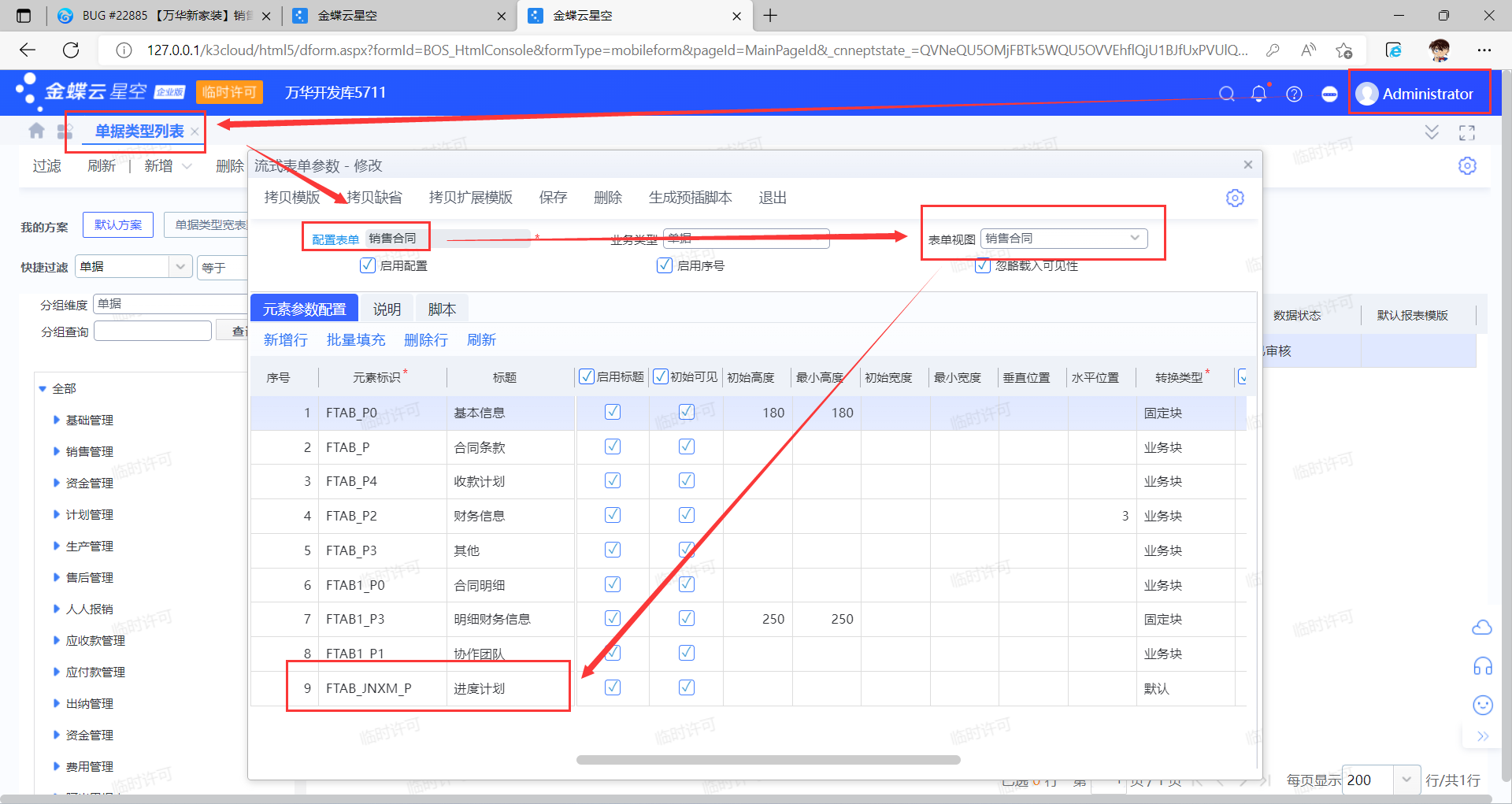Click the smiley feedback icon
This screenshot has height=804, width=1512.
pos(1482,705)
